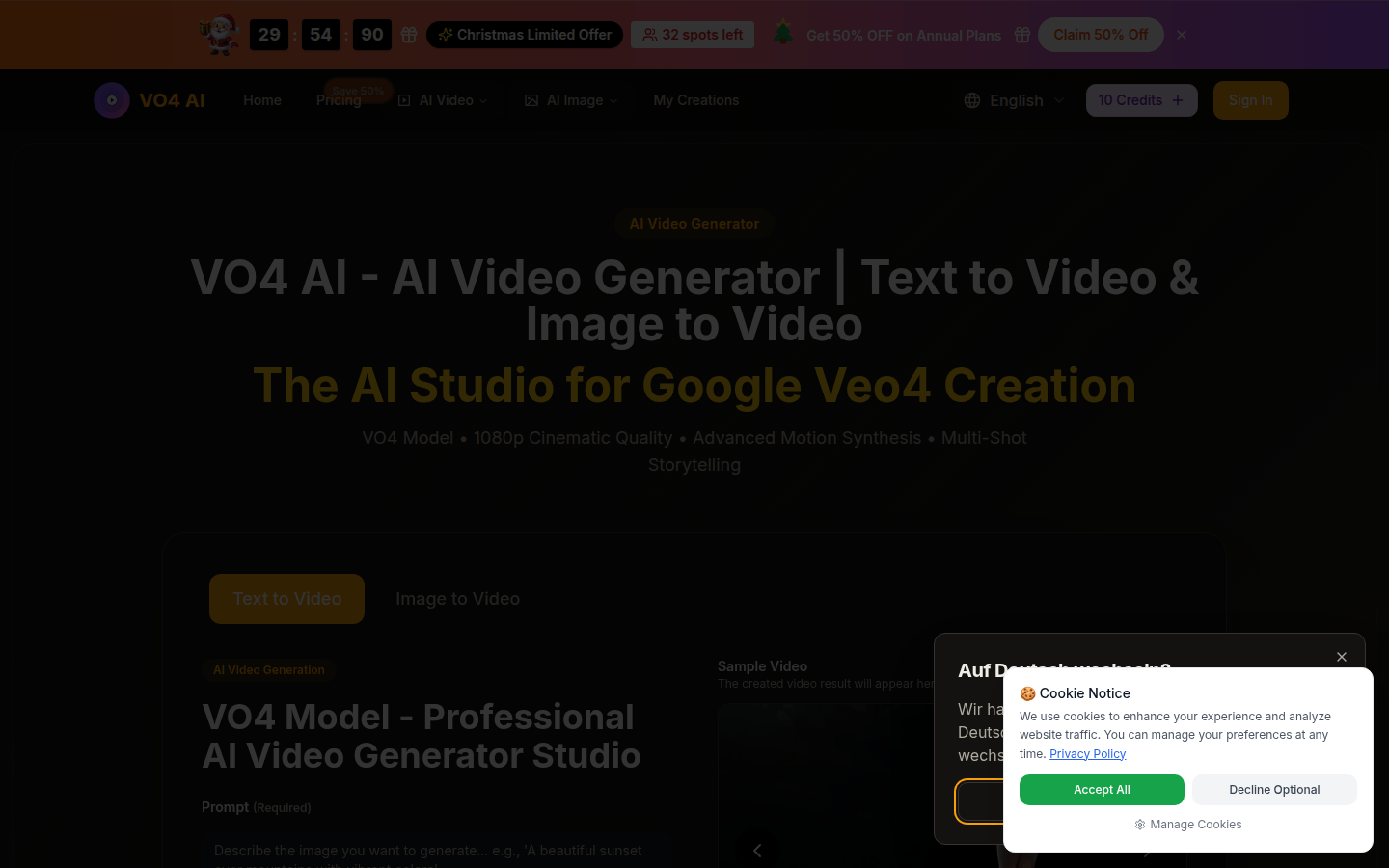Select the Text to Video tab
The height and width of the screenshot is (868, 1389).
286,598
